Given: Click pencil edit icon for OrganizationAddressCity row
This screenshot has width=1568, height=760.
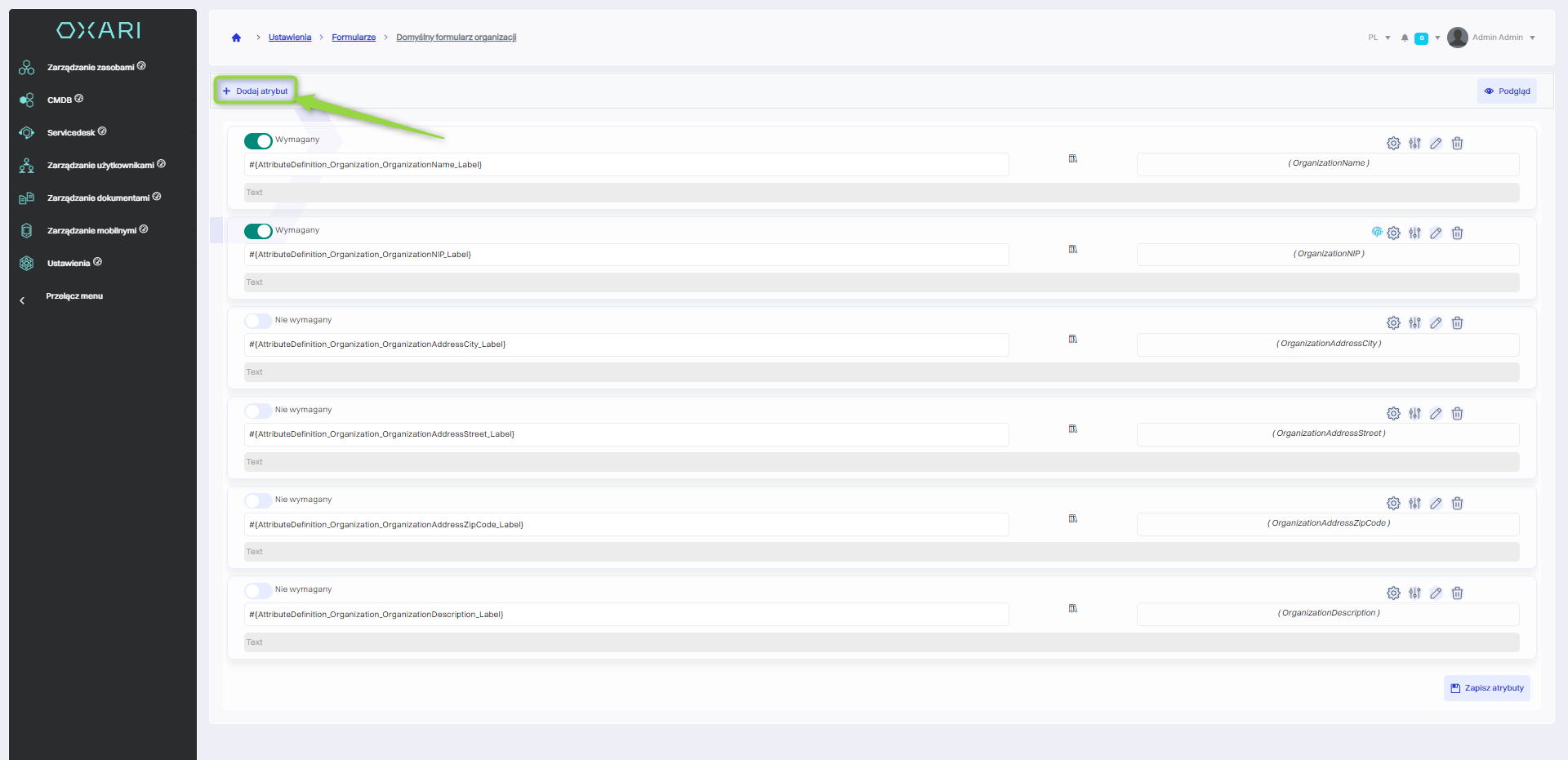Looking at the screenshot, I should click(1436, 323).
